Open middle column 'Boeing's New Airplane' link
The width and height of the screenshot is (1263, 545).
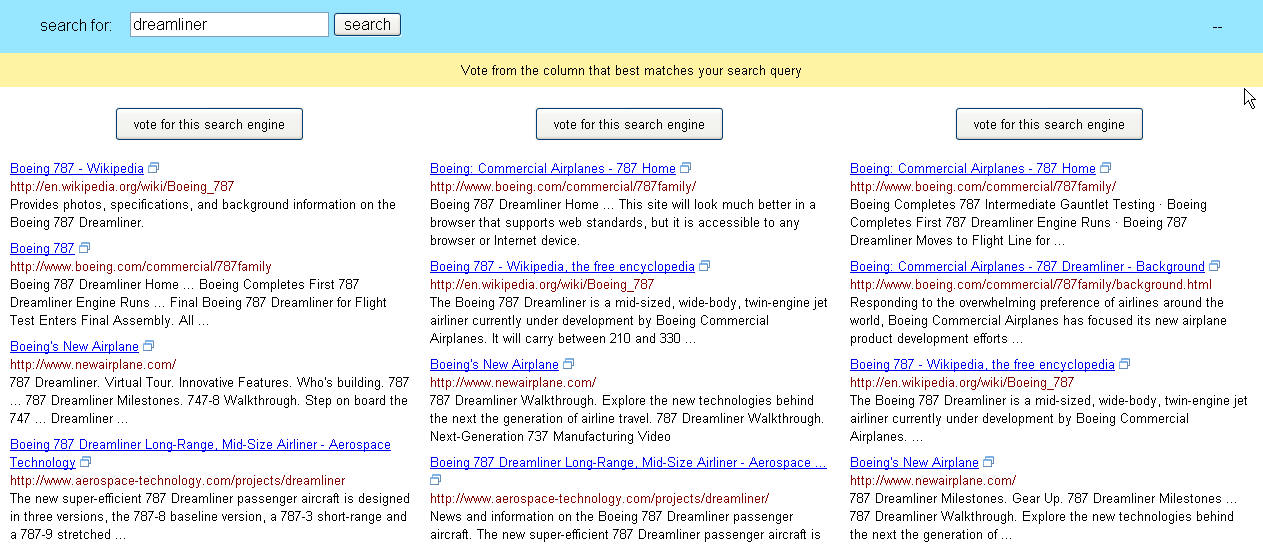click(494, 364)
